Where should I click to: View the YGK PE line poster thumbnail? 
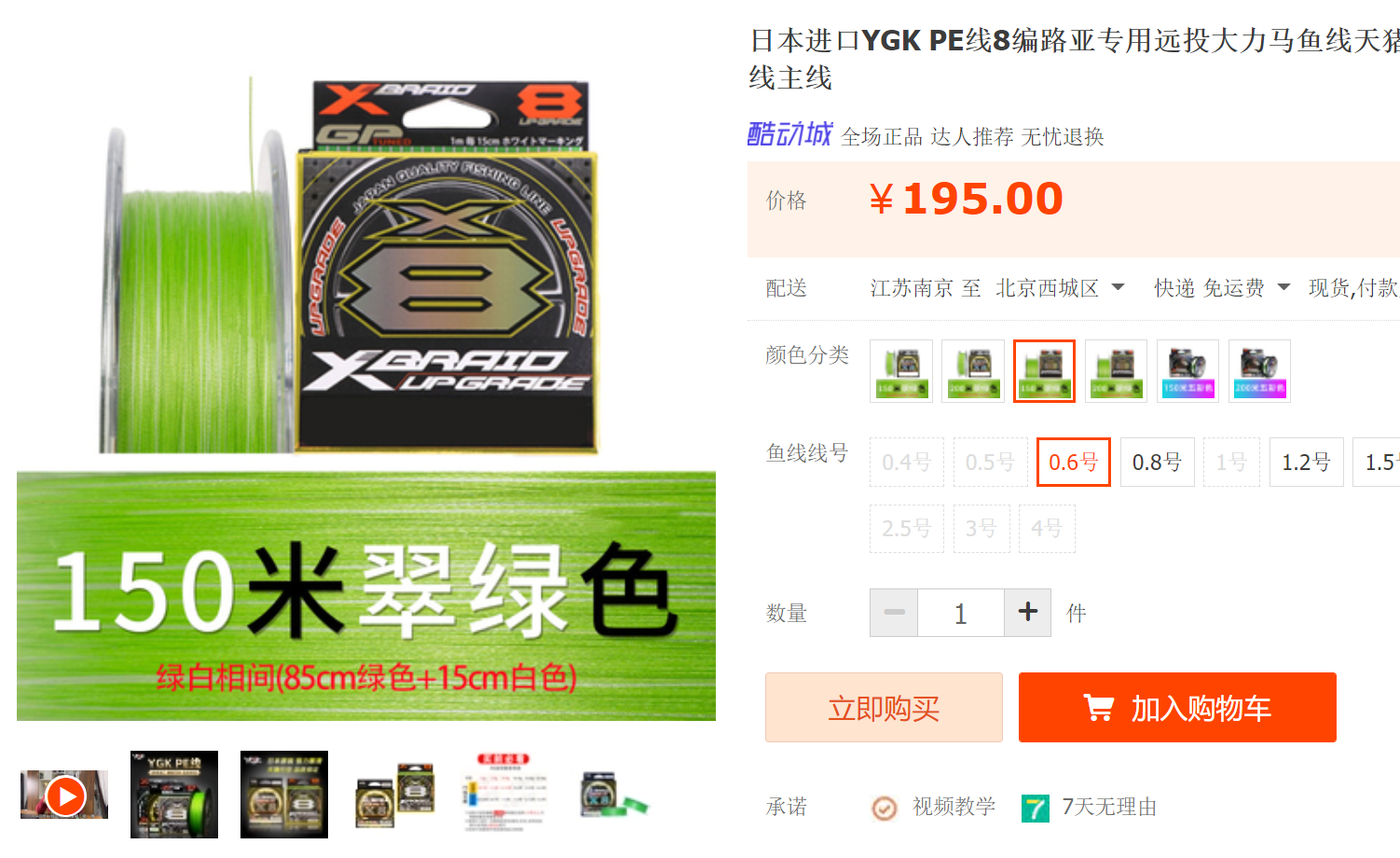click(174, 795)
